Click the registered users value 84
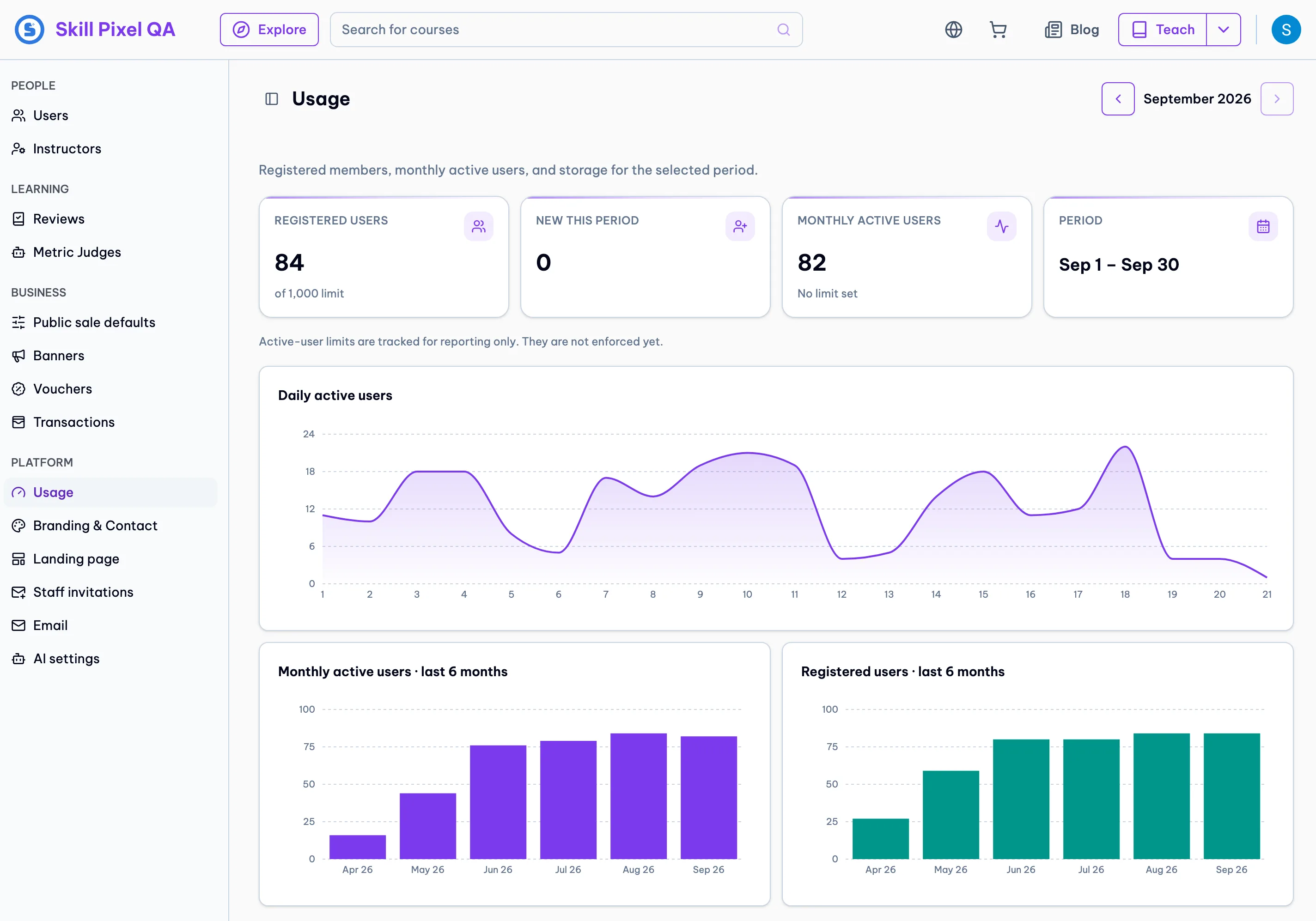This screenshot has width=1316, height=921. coord(289,262)
